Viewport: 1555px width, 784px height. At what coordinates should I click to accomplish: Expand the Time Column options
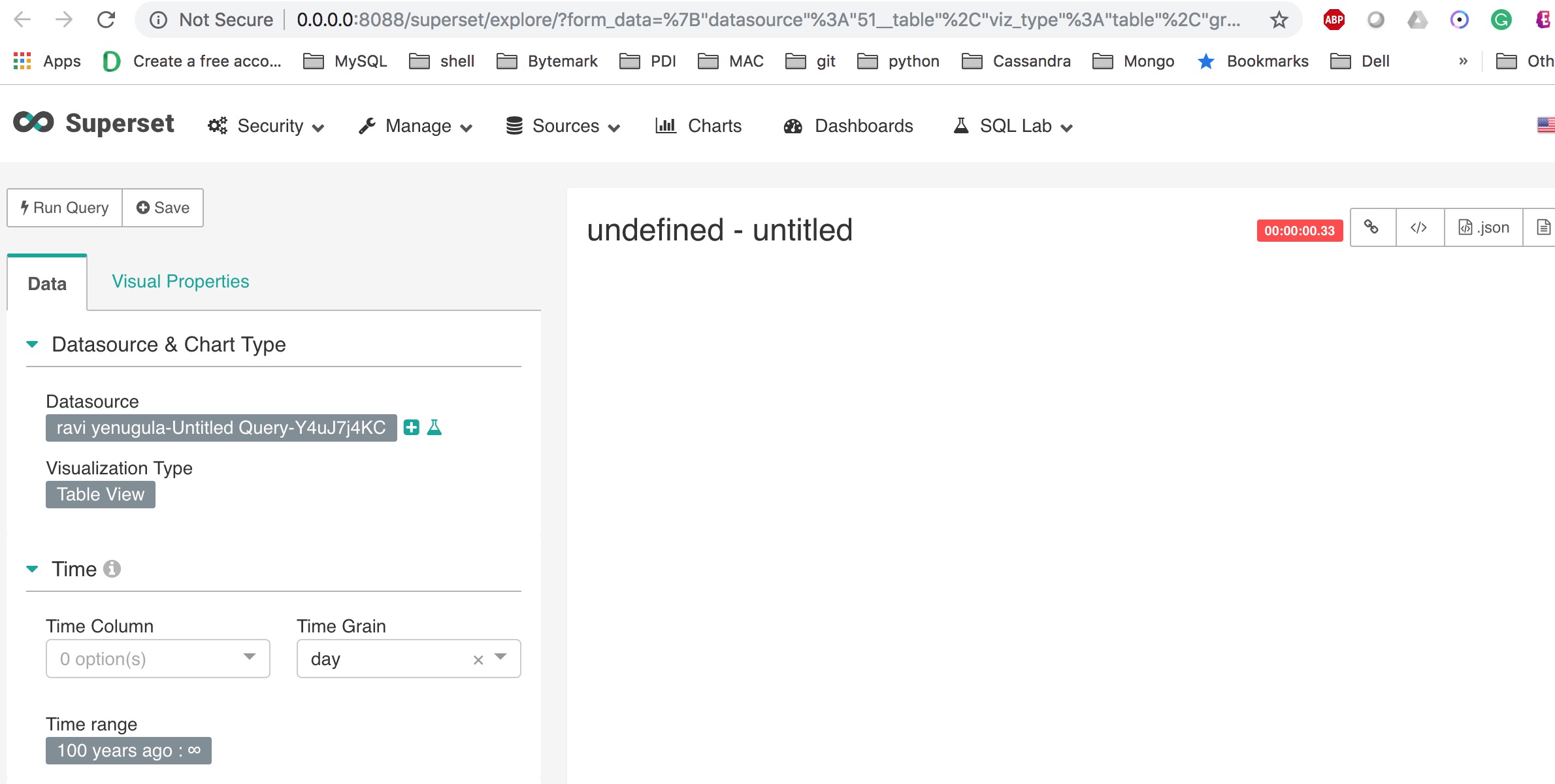(x=248, y=659)
